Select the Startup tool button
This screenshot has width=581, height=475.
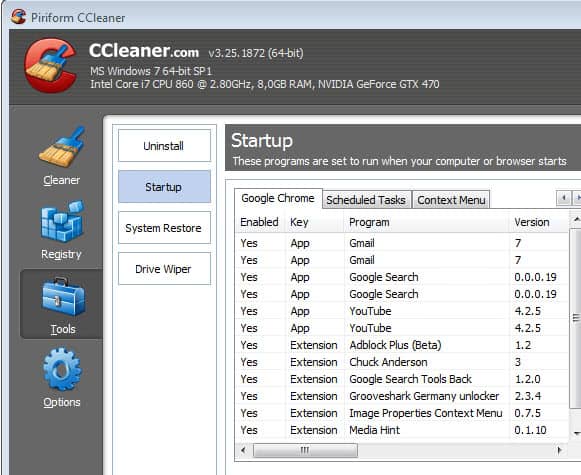pos(164,187)
